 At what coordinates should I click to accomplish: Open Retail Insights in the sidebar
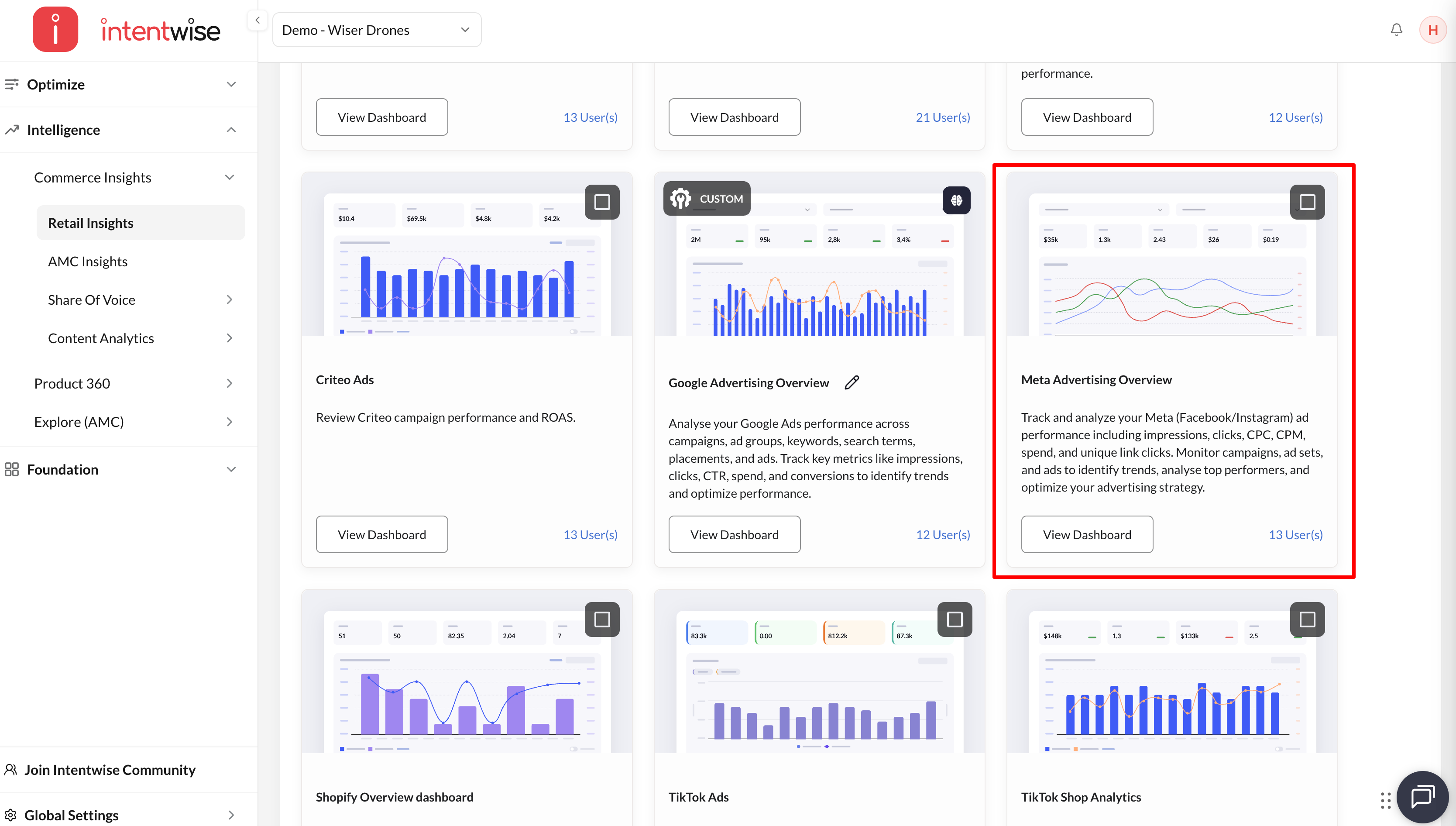(x=141, y=223)
